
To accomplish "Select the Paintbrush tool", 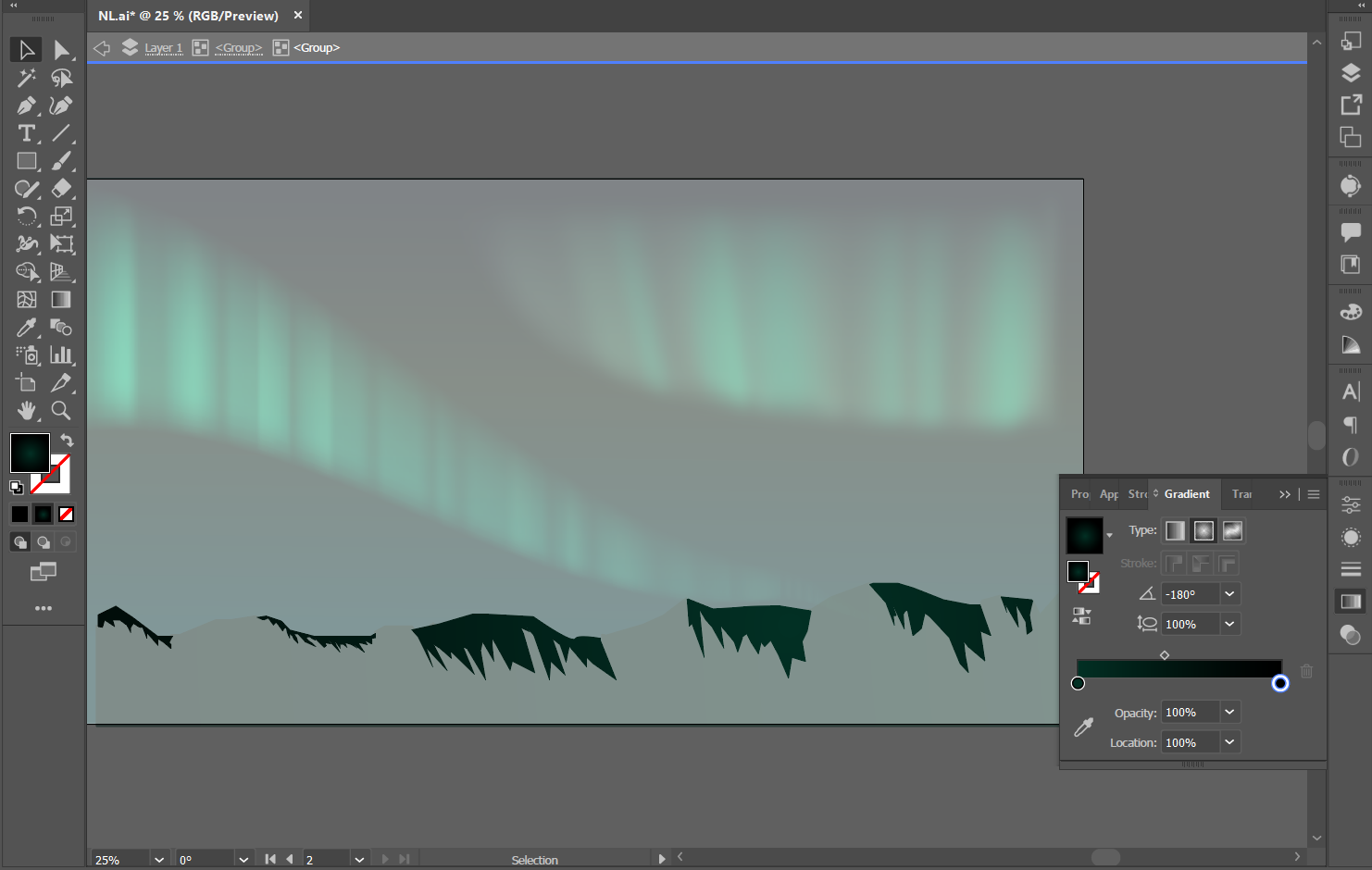I will point(61,161).
